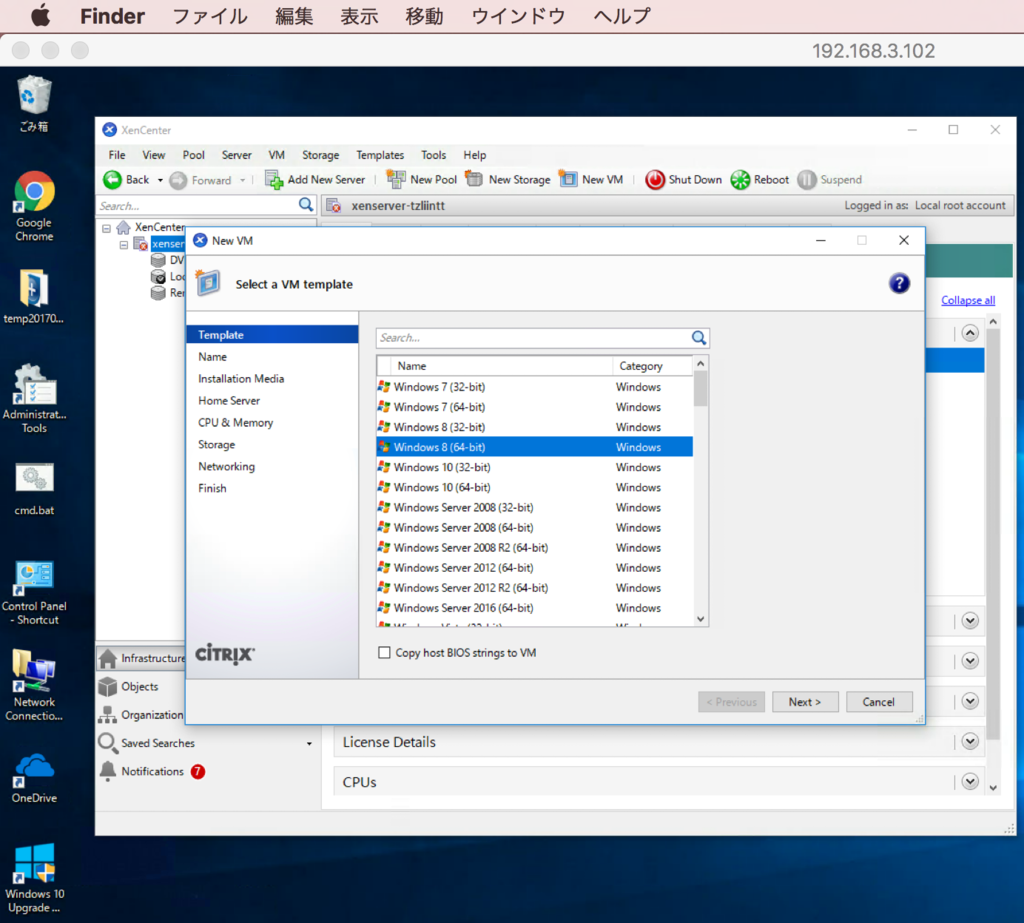Viewport: 1024px width, 923px height.
Task: Expand the CPUs section
Action: 970,781
